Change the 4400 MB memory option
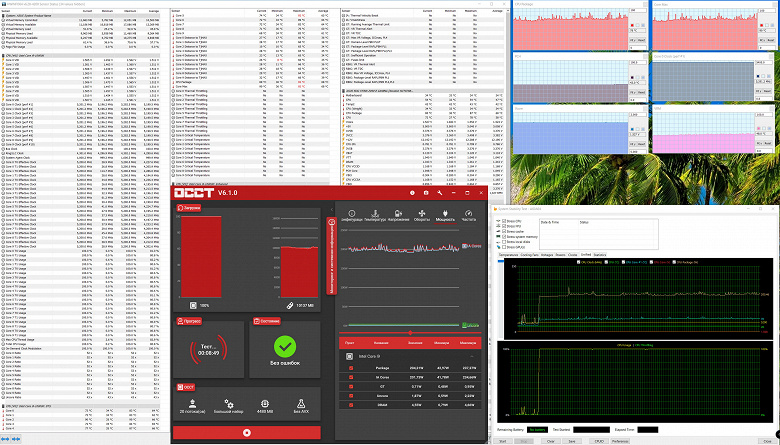This screenshot has height=445, width=780. click(x=265, y=406)
